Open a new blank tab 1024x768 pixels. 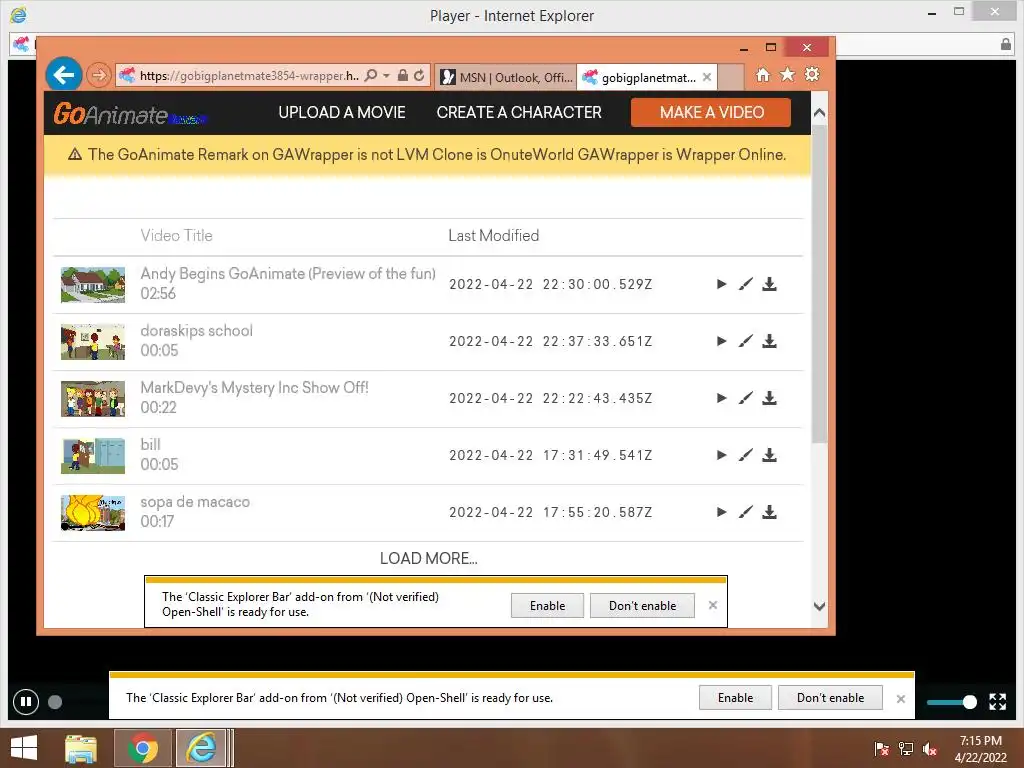click(731, 77)
